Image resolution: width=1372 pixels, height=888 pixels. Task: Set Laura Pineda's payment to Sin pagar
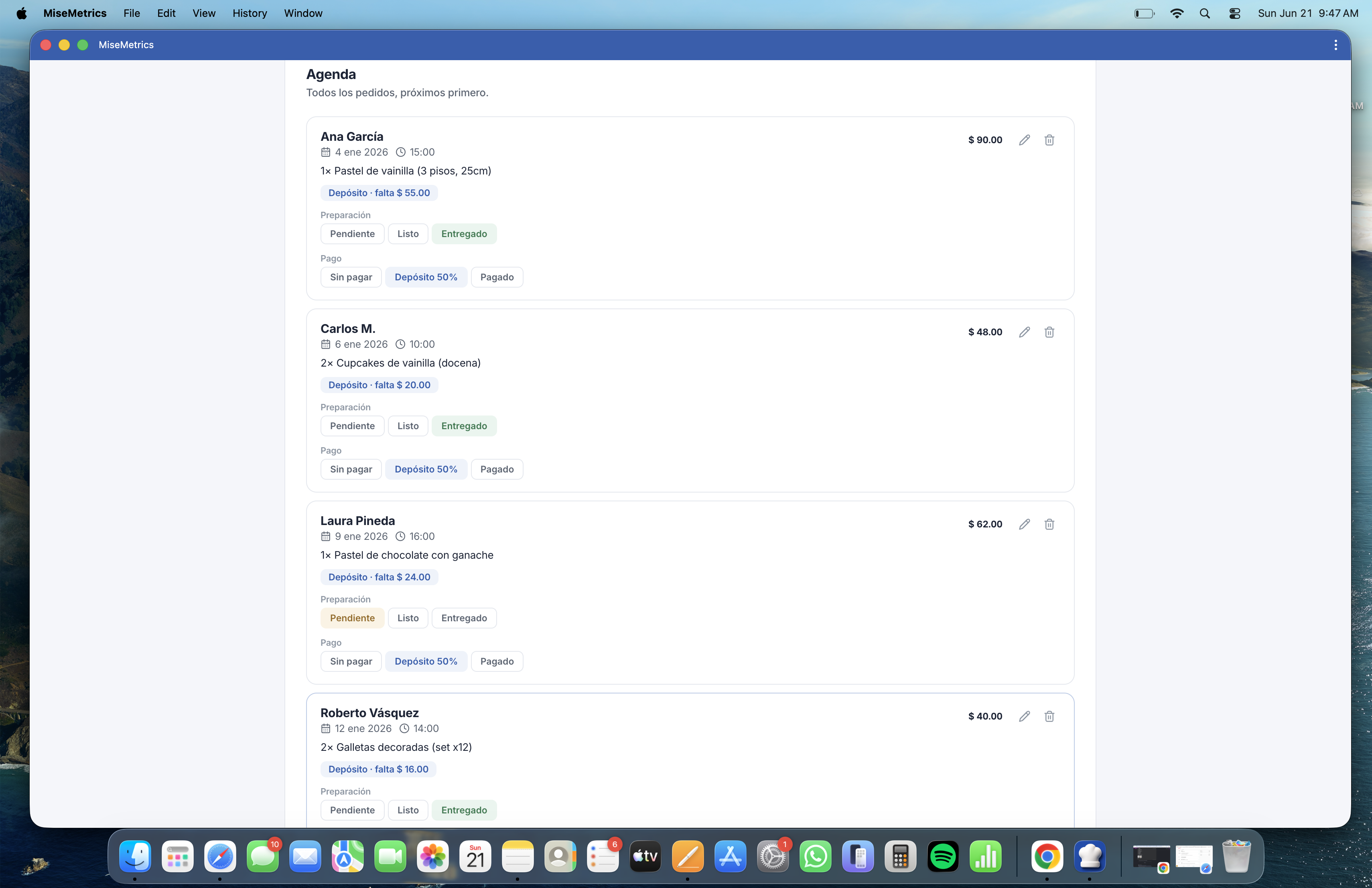pos(351,661)
